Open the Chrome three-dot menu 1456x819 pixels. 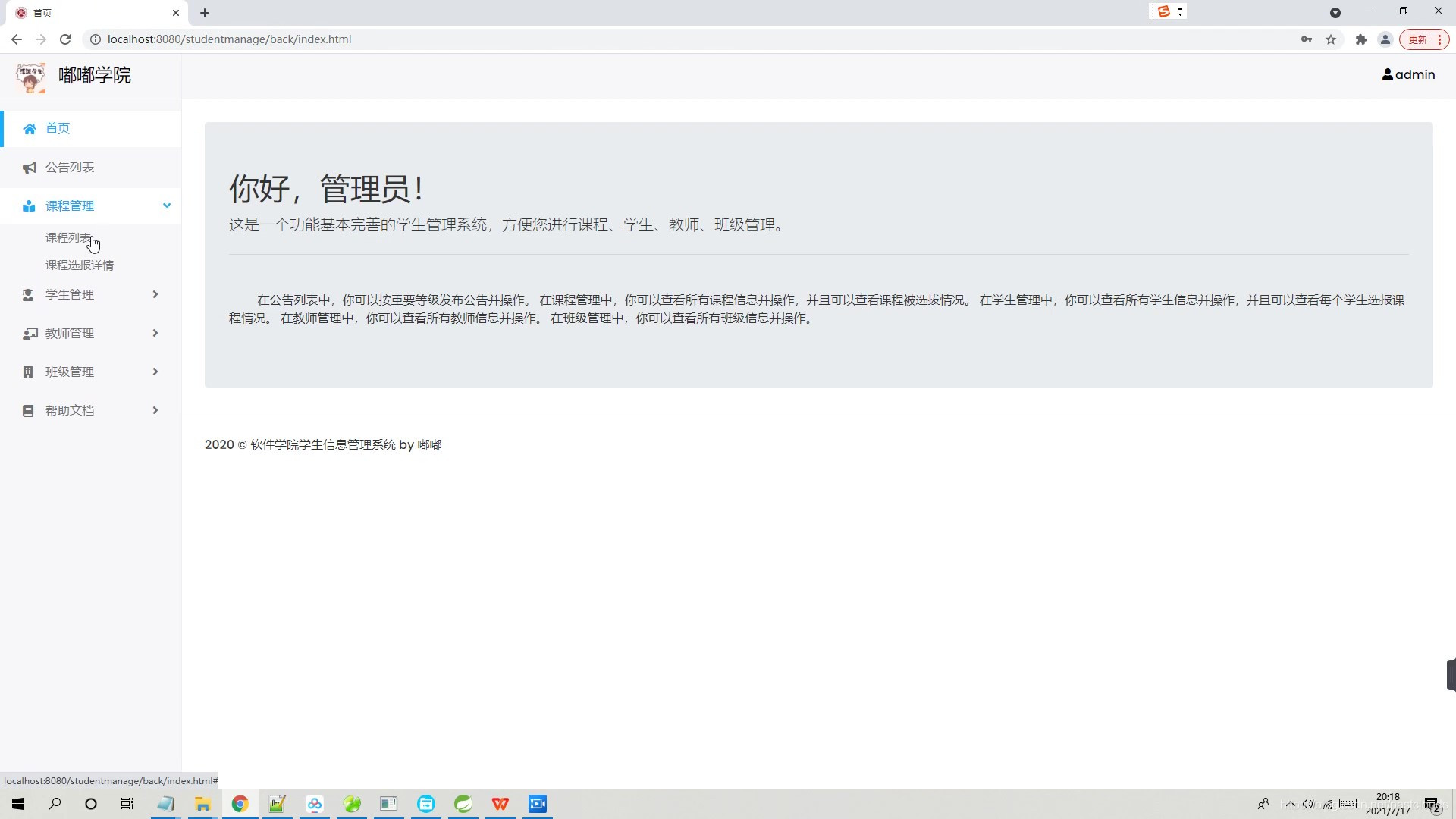[x=1438, y=39]
